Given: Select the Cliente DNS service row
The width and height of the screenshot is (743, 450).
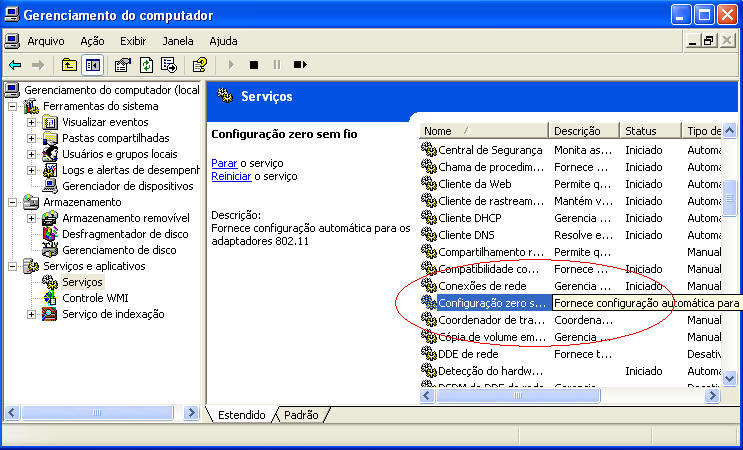Looking at the screenshot, I should click(x=571, y=235).
